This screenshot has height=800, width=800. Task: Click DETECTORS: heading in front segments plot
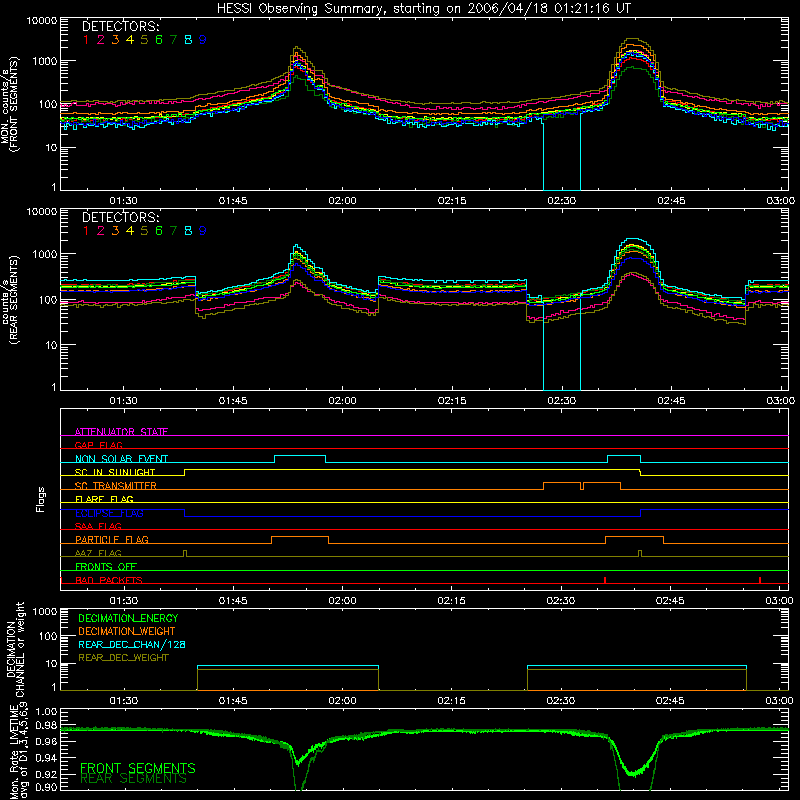coord(121,26)
